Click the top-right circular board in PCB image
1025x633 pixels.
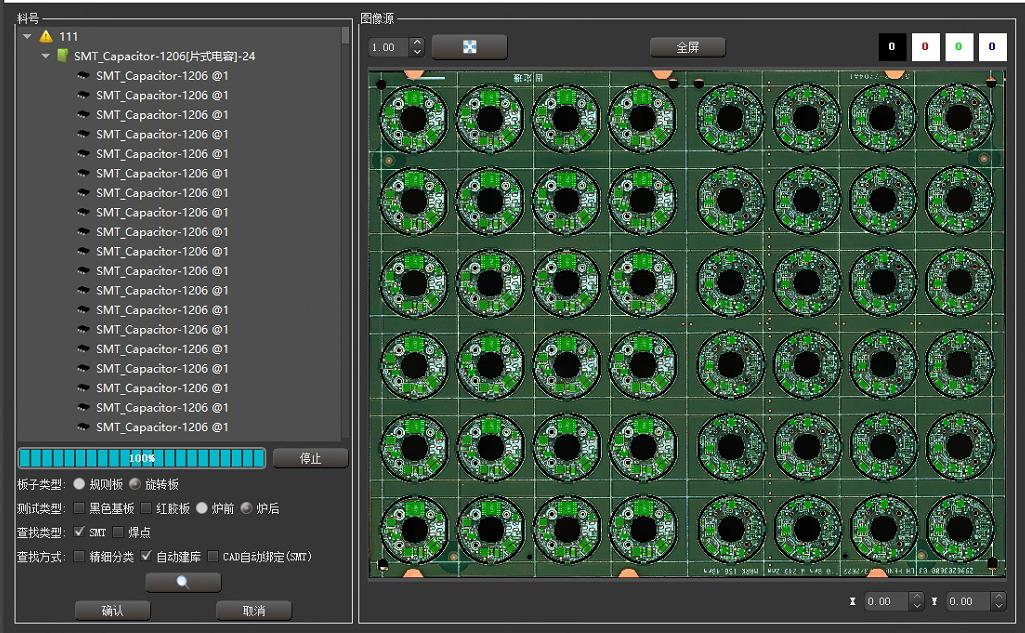(959, 118)
